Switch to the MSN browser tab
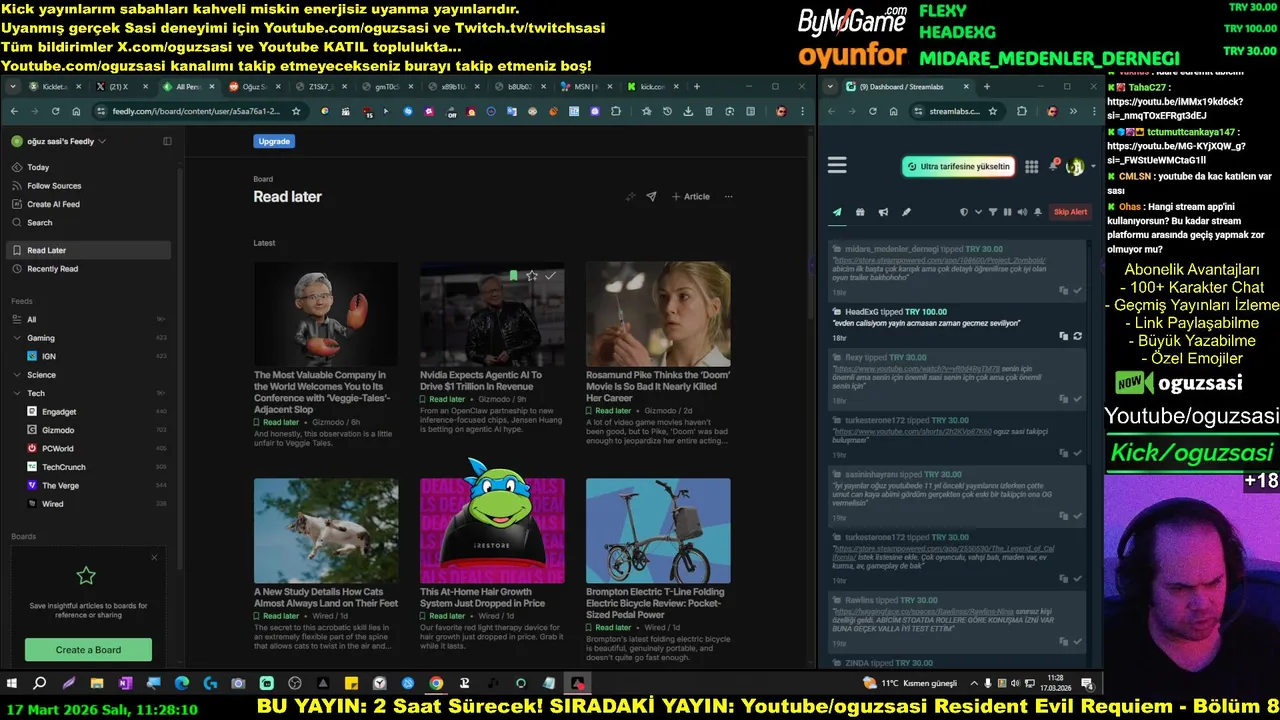The width and height of the screenshot is (1280, 720). coord(580,87)
